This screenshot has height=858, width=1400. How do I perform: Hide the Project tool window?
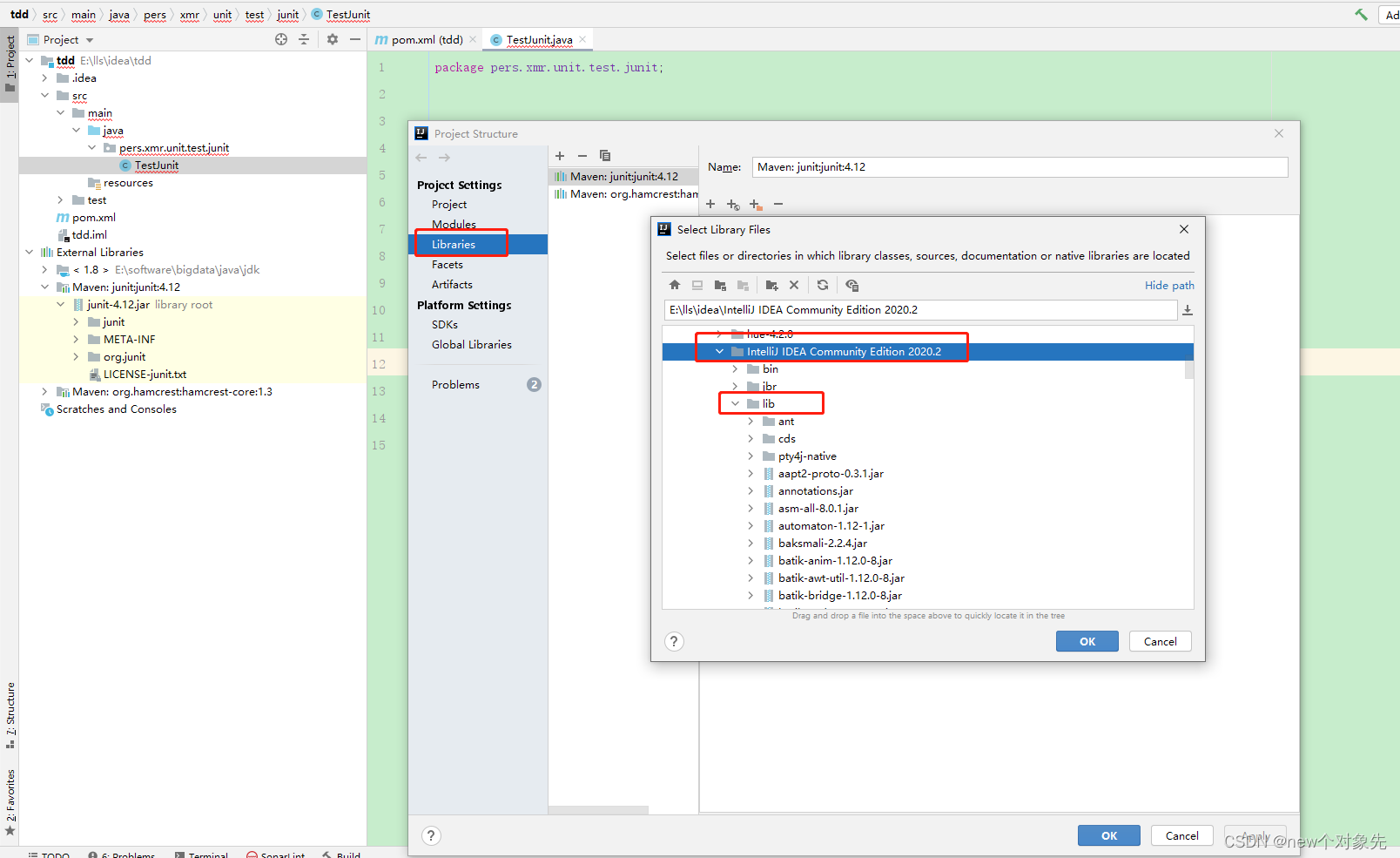pos(355,39)
